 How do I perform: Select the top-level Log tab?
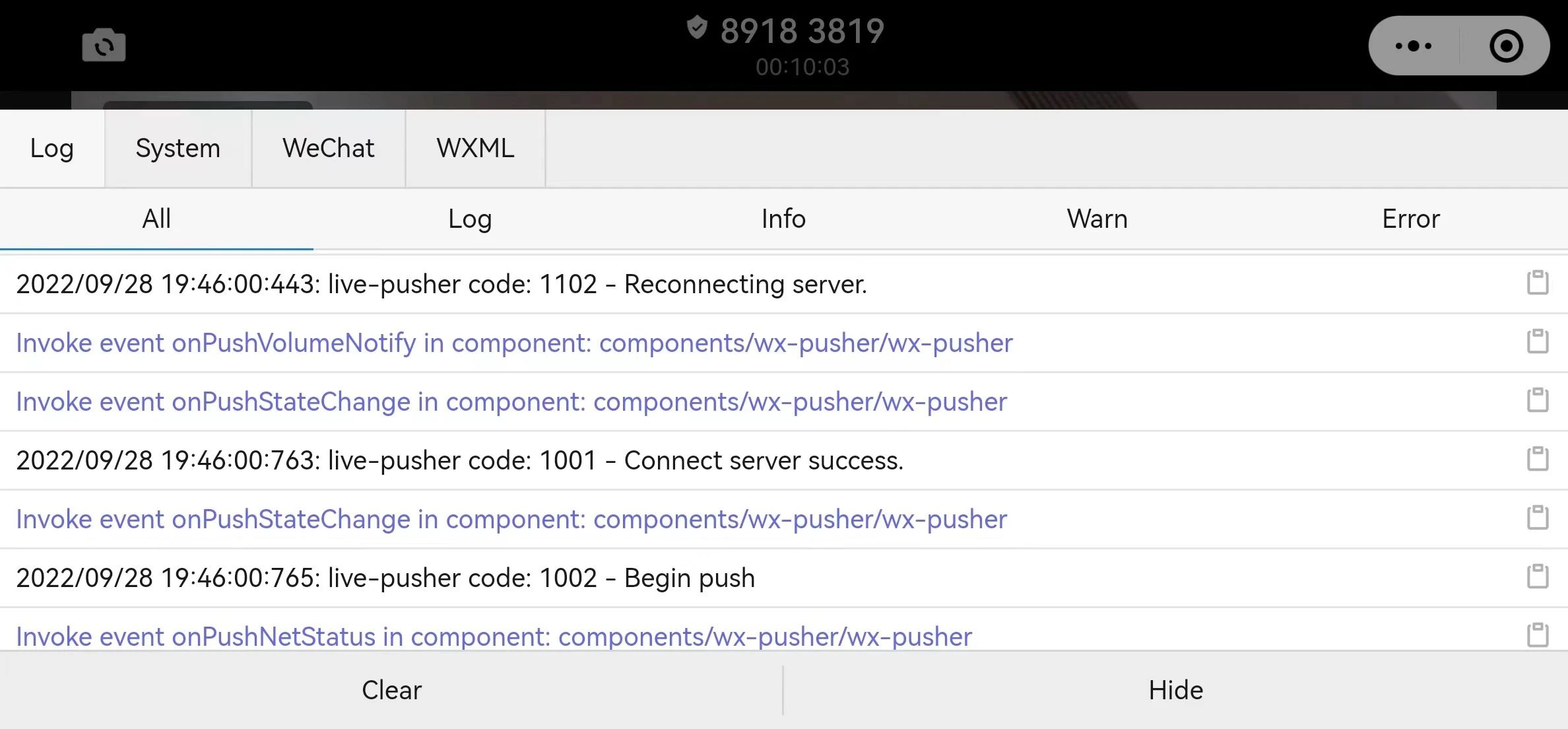tap(51, 148)
